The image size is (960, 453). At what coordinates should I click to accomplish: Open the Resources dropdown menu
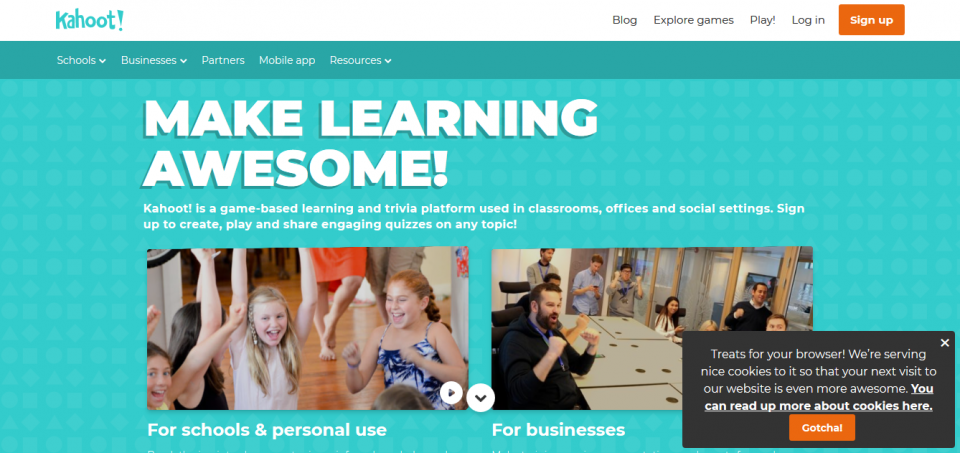pos(361,60)
